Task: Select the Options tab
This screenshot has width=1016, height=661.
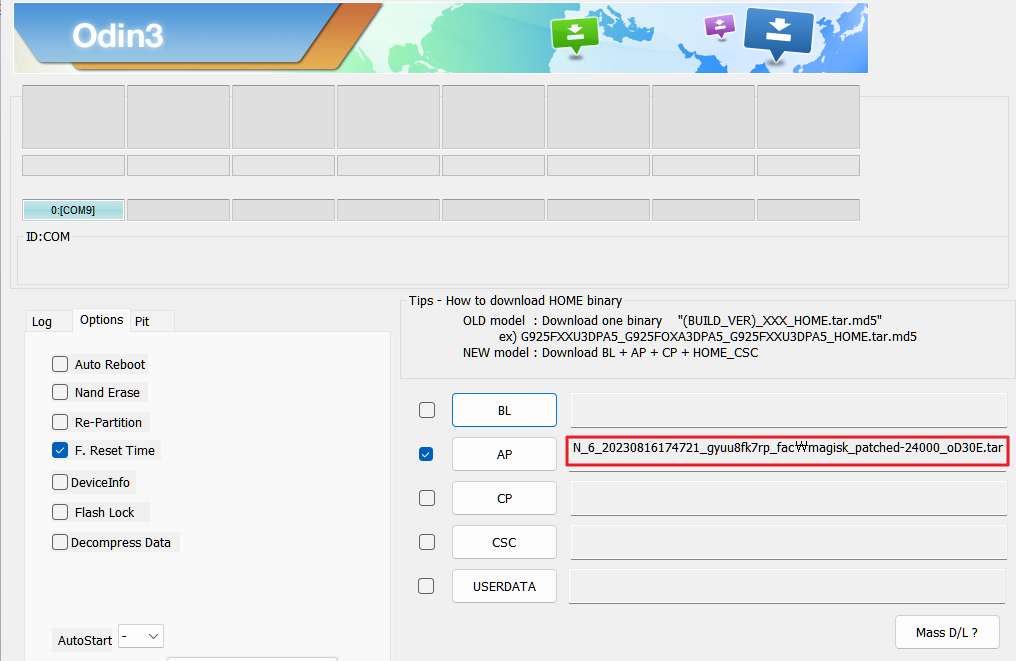Action: pyautogui.click(x=102, y=319)
